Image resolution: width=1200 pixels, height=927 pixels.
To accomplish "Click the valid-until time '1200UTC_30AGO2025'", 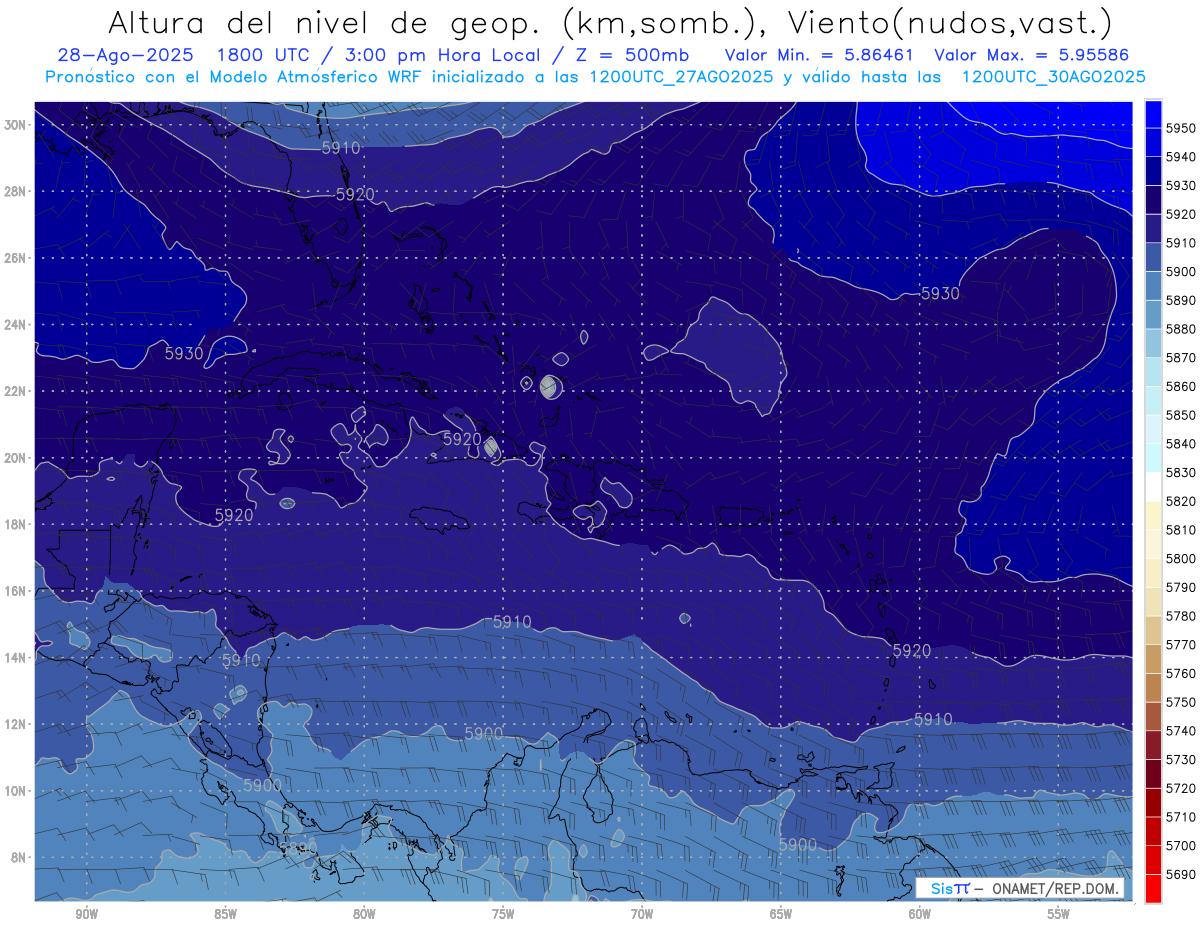I will (1053, 77).
